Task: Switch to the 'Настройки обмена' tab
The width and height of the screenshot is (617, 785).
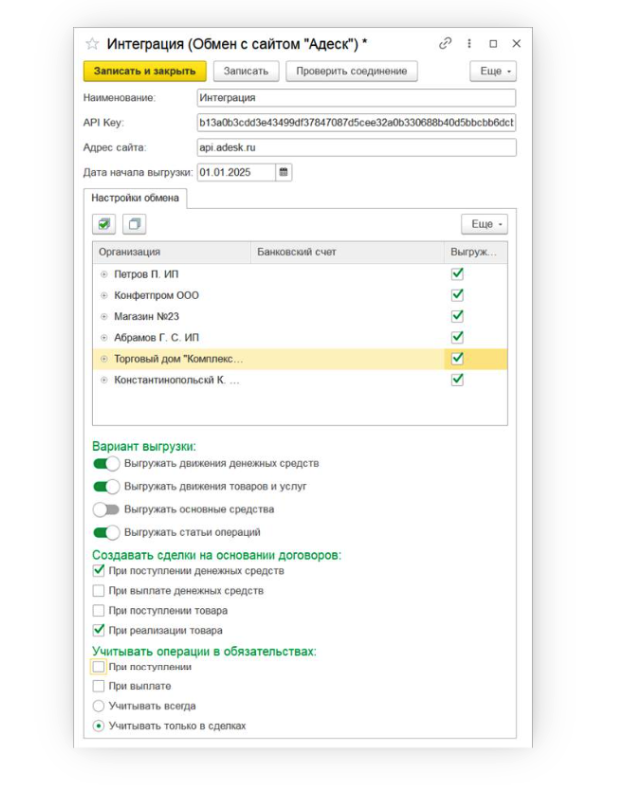Action: 135,198
